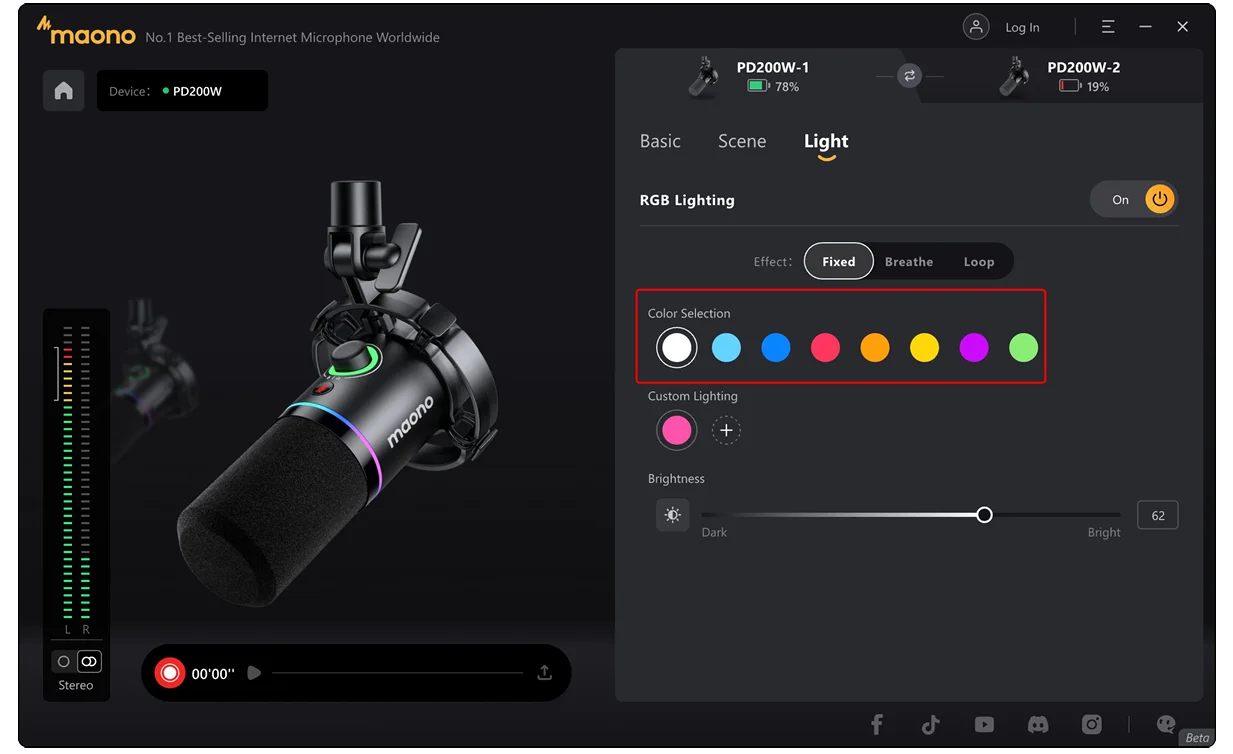
Task: Turn off RGB Lighting with the power toggle
Action: 1159,199
